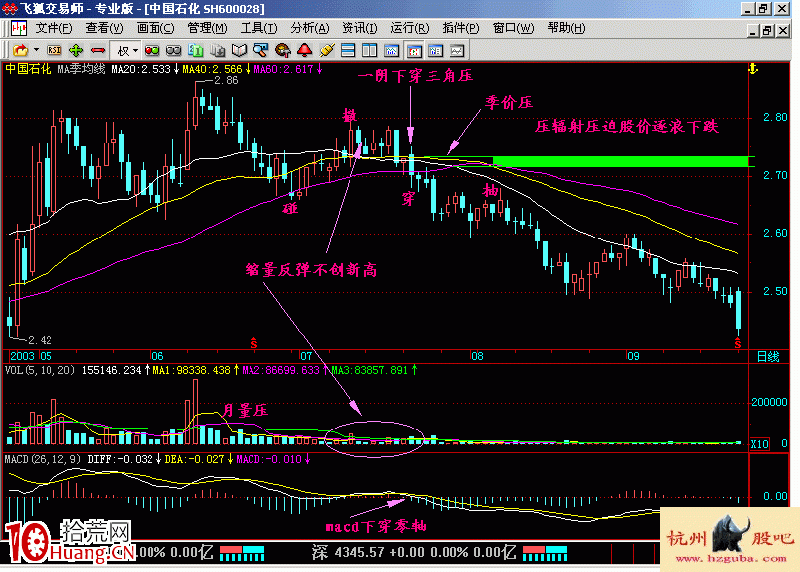Minimize the inner chart window
This screenshot has width=800, height=572.
click(753, 31)
